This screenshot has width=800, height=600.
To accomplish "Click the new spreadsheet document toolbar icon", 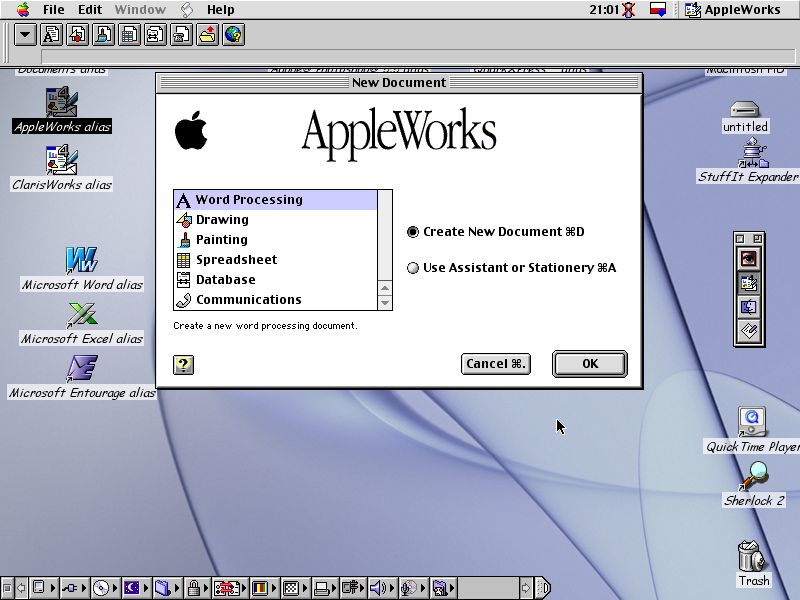I will tap(130, 35).
